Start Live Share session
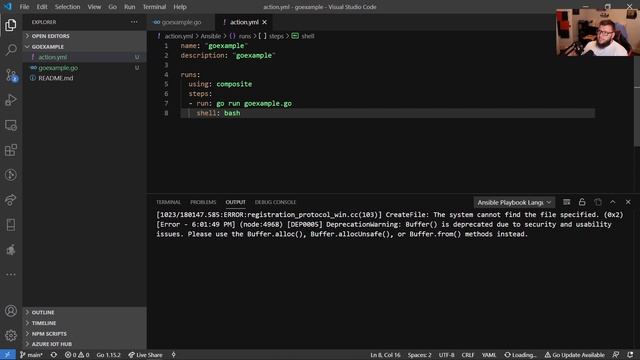The height and width of the screenshot is (360, 640). pos(145,355)
